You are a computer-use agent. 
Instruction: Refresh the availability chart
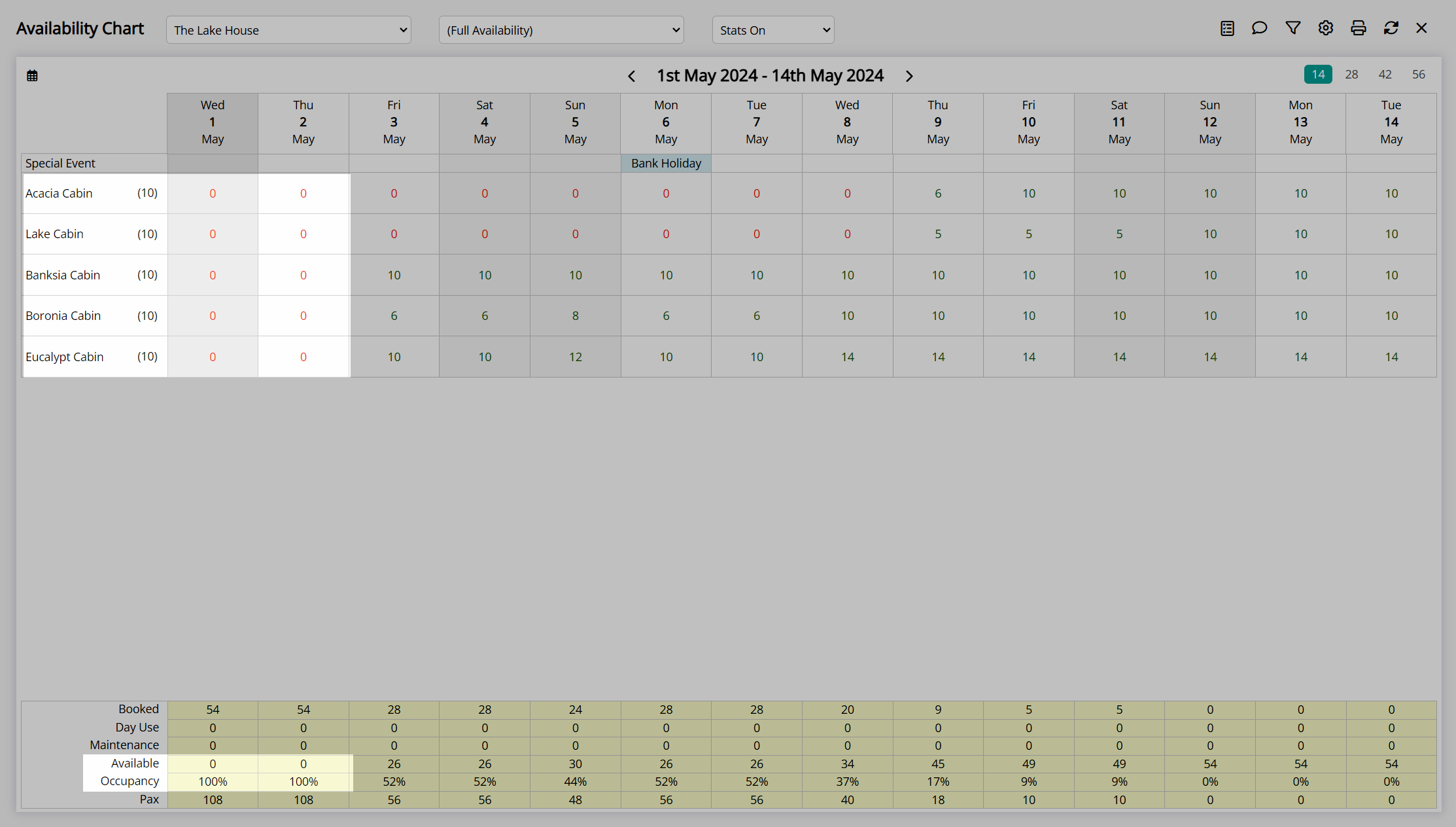(1391, 28)
